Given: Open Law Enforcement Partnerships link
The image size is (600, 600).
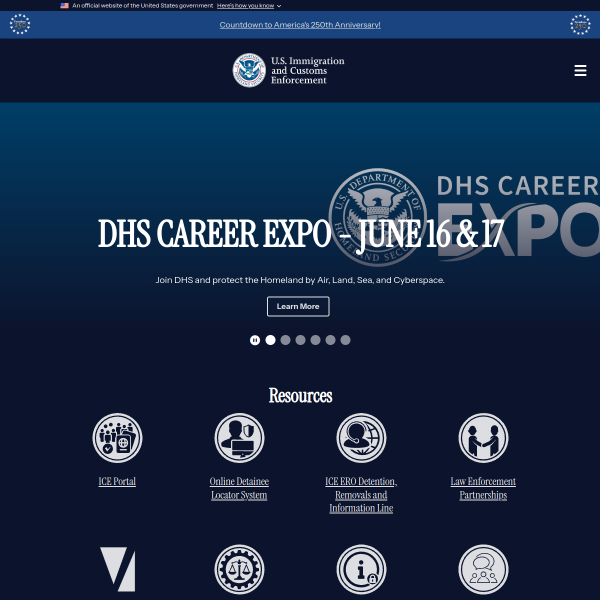Looking at the screenshot, I should pos(483,488).
